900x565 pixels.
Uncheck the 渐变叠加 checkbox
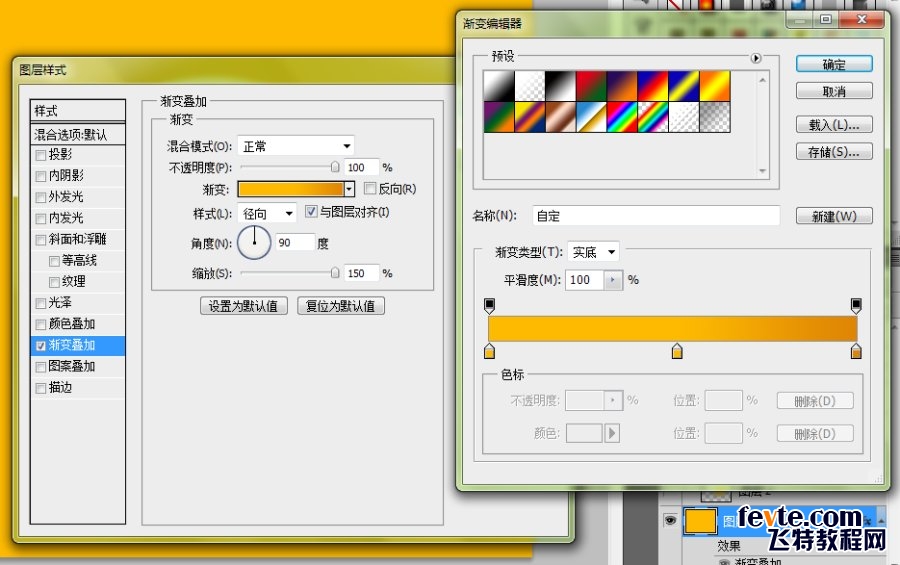(41, 346)
